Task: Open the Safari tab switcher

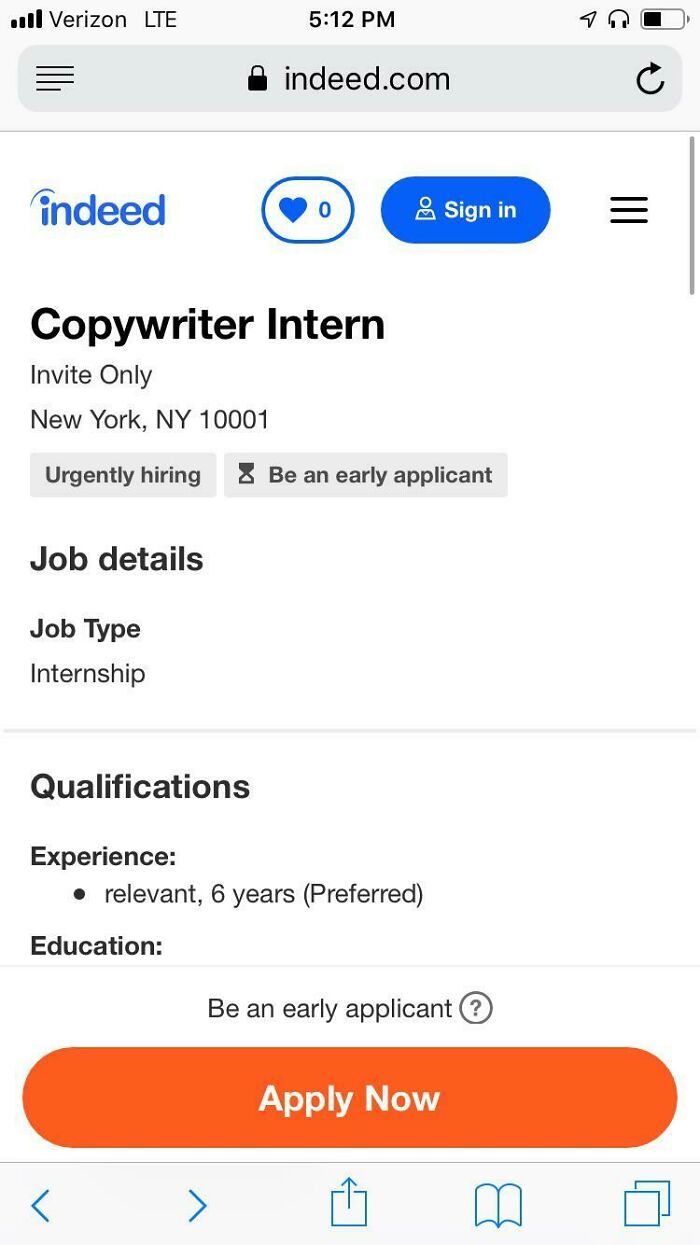Action: click(x=647, y=1205)
